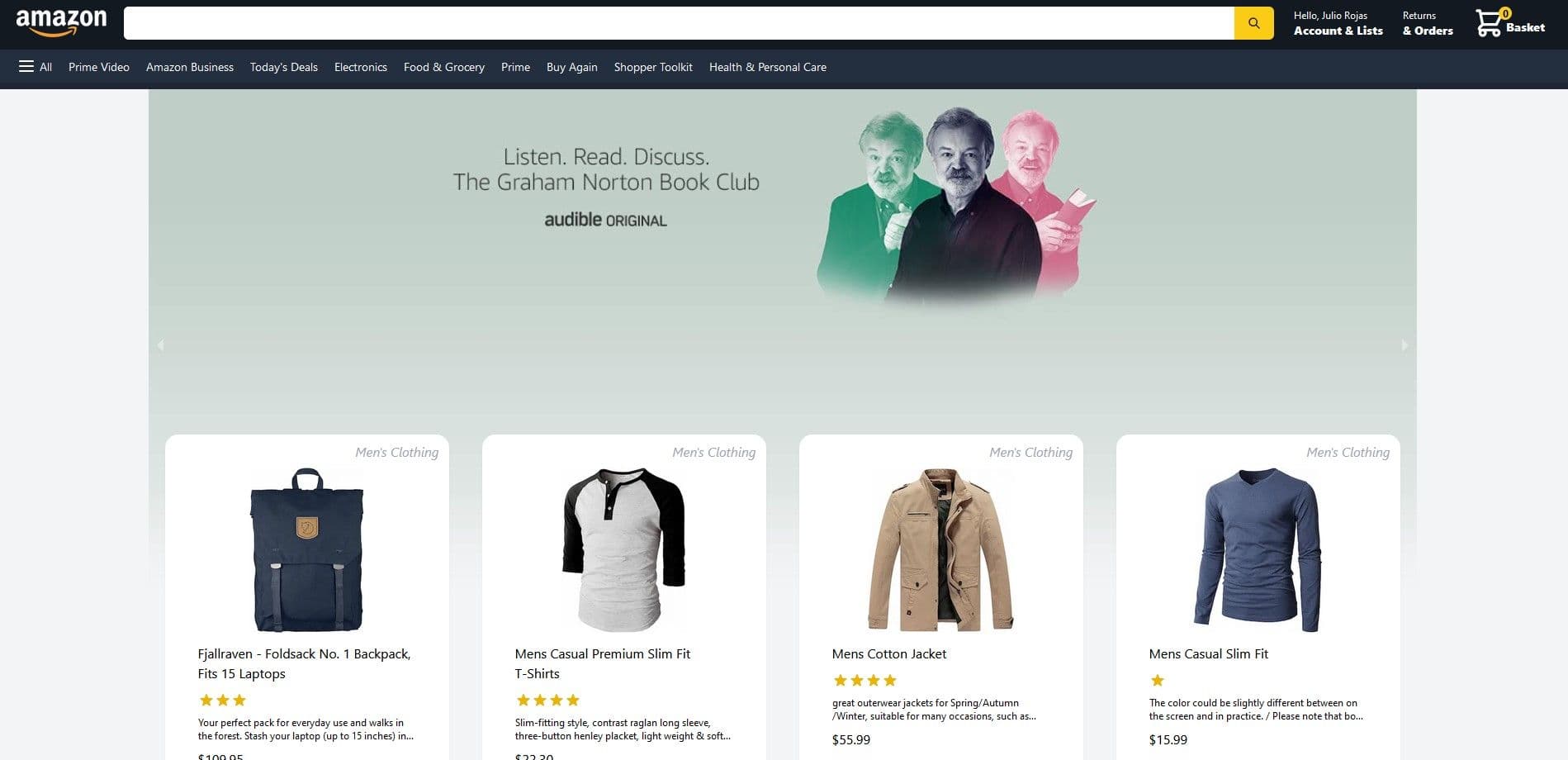Screen dimensions: 1568x760
Task: Click the right carousel arrow
Action: pos(1404,345)
